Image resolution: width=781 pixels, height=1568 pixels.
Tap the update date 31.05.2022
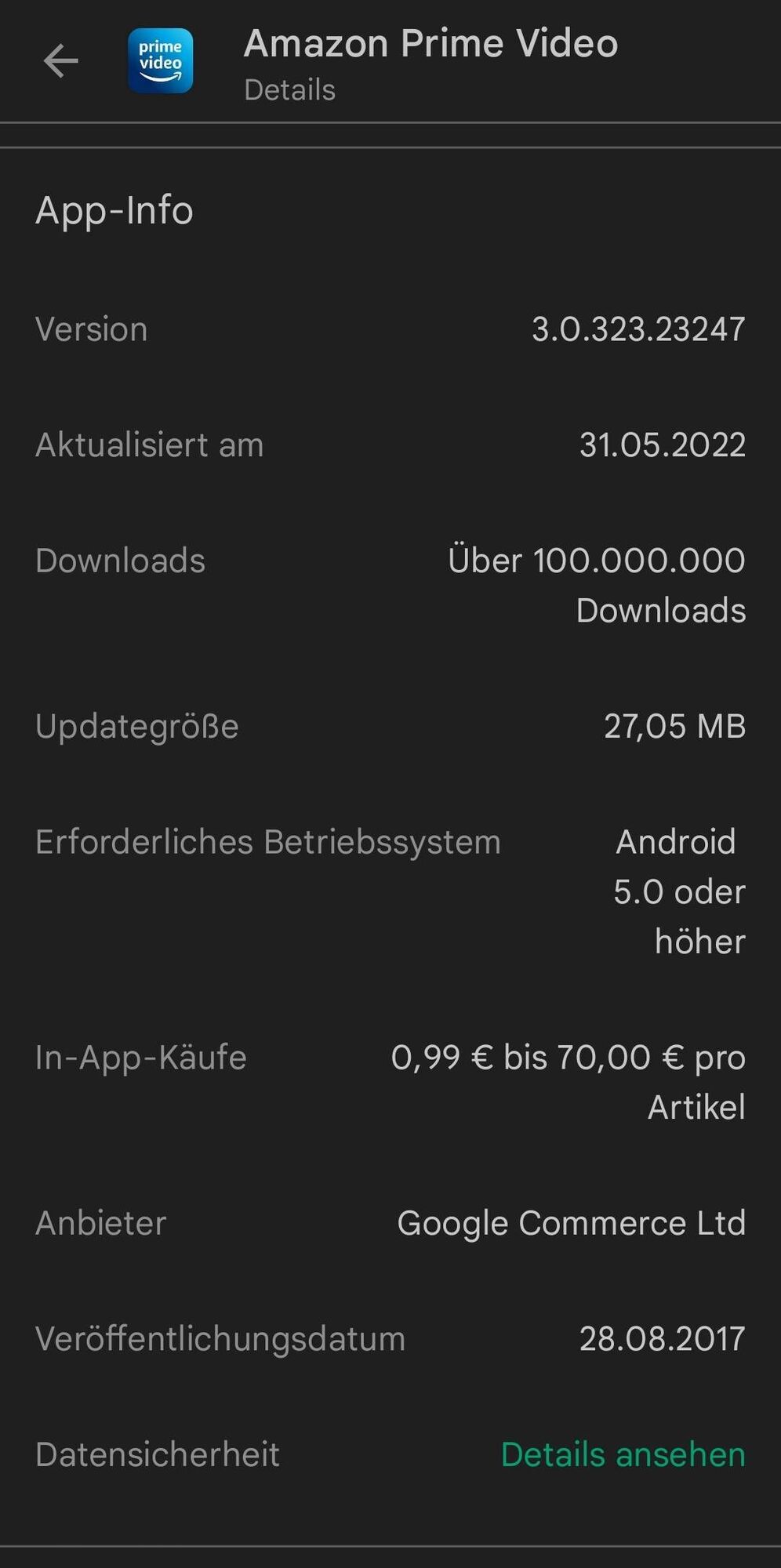click(x=662, y=445)
